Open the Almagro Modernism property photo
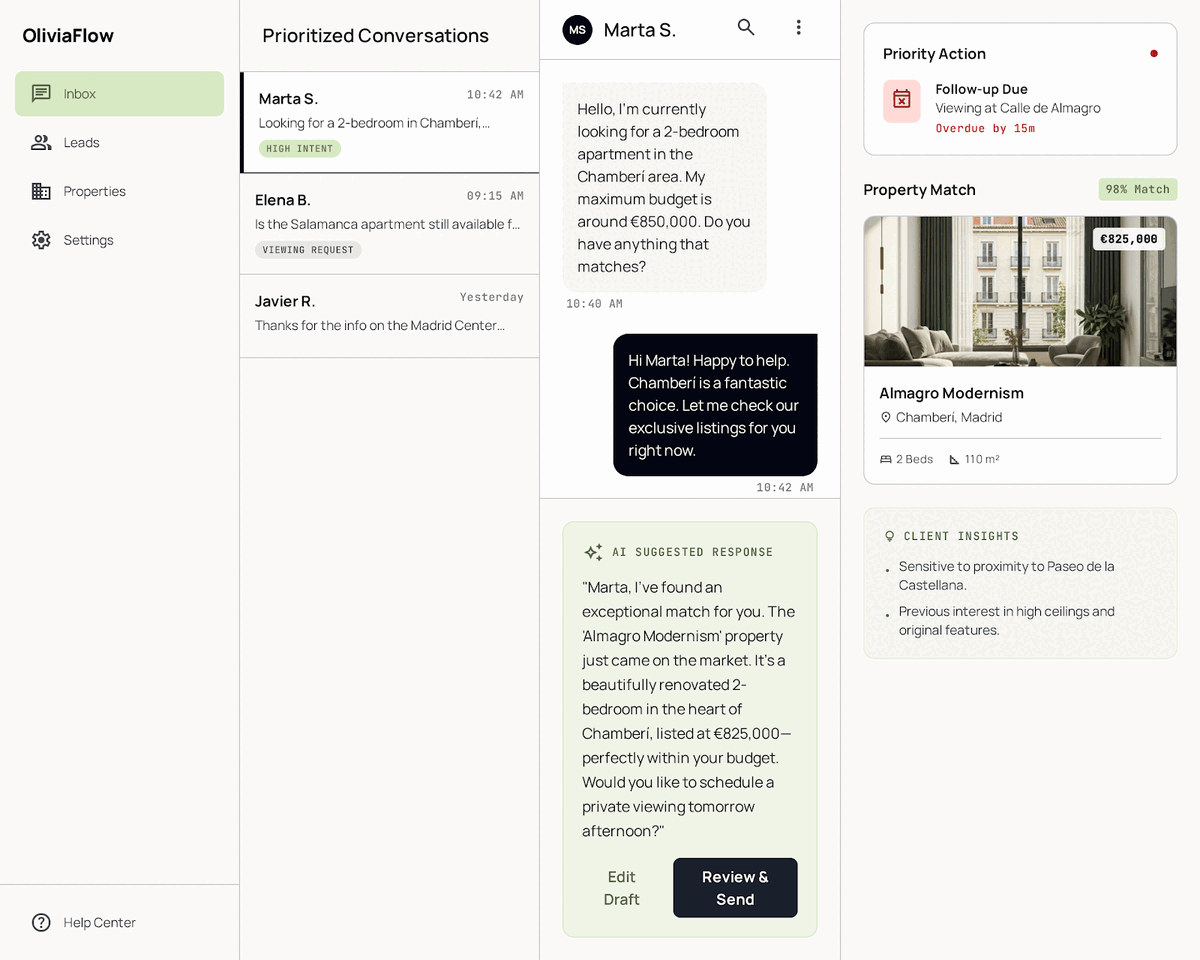The image size is (1200, 960). [1020, 292]
